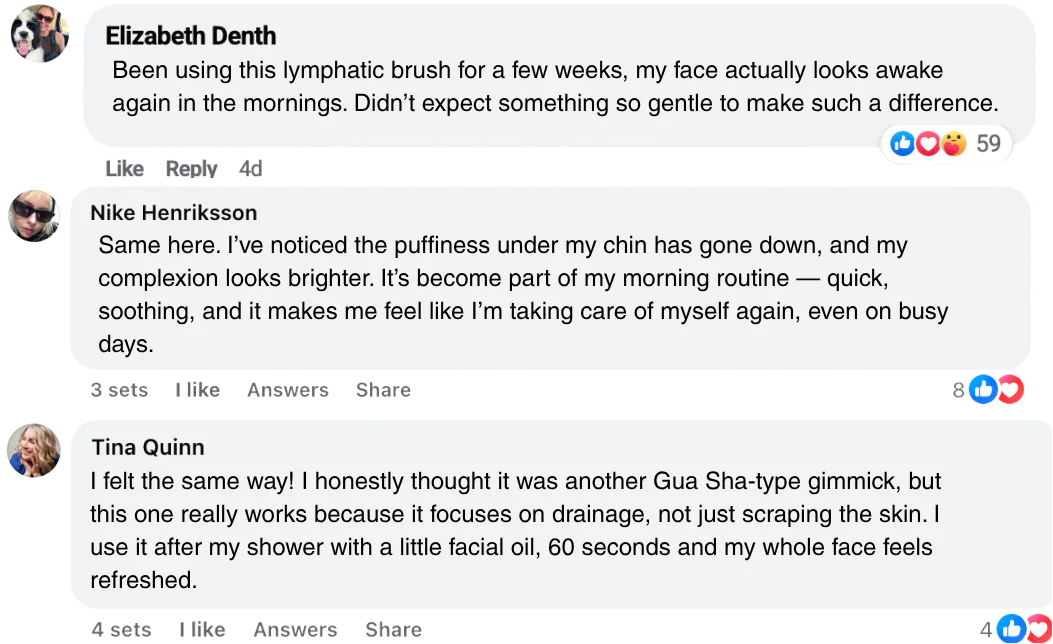Share Nike Henriksson's comment
The image size is (1053, 644).
pyautogui.click(x=383, y=390)
